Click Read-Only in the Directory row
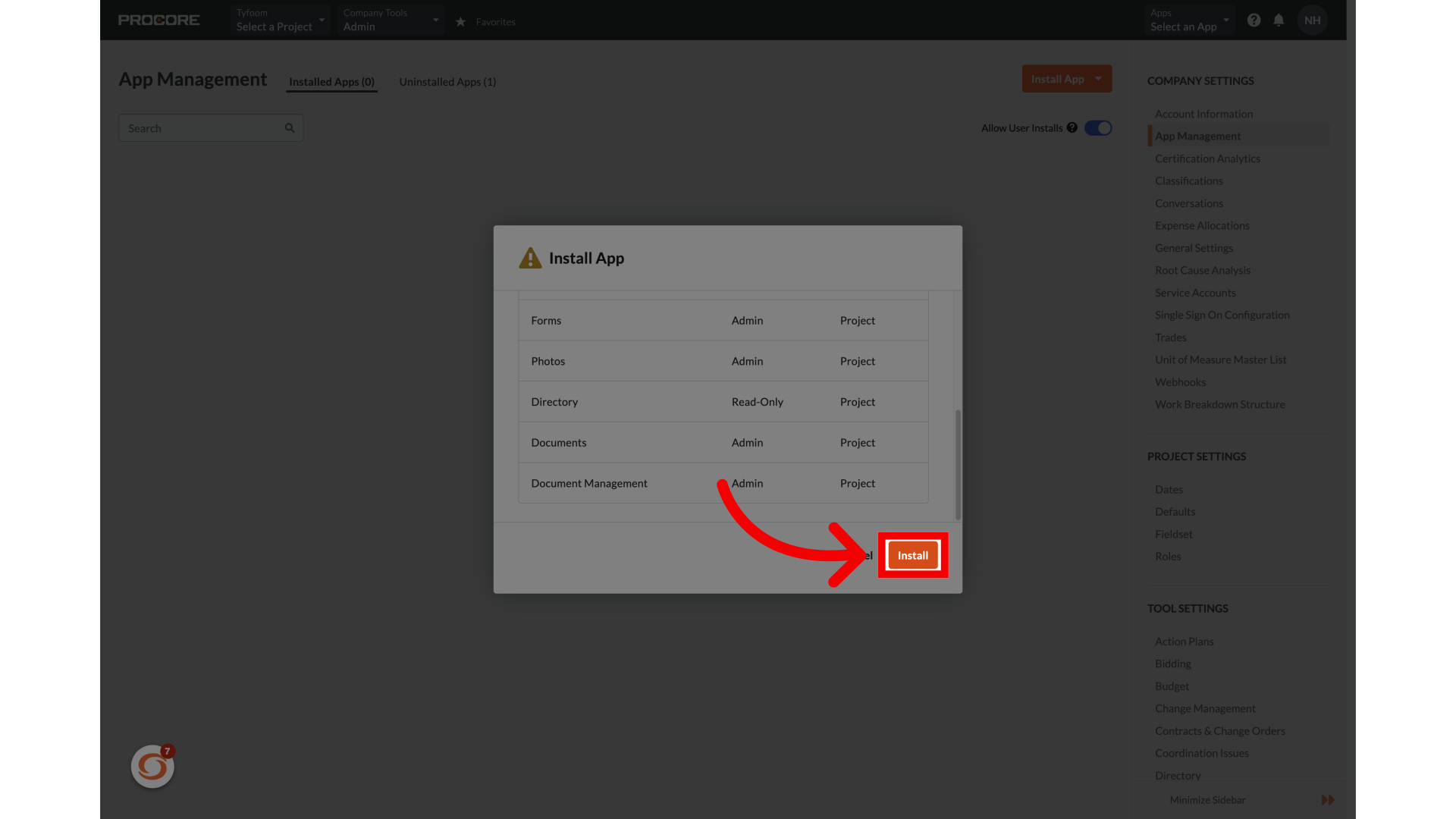This screenshot has height=819, width=1456. click(757, 402)
